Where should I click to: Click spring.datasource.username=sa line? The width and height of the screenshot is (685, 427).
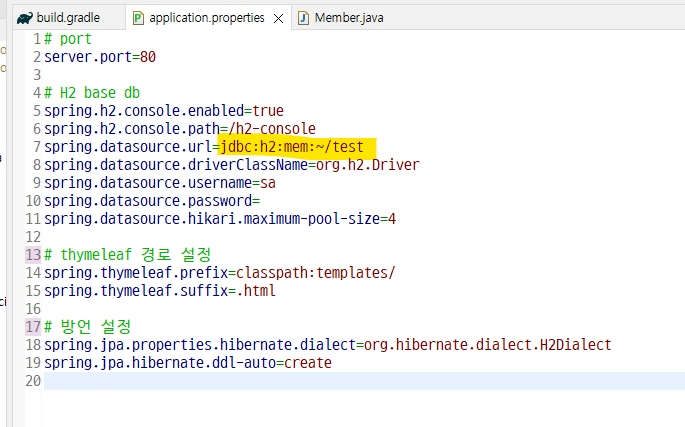160,183
